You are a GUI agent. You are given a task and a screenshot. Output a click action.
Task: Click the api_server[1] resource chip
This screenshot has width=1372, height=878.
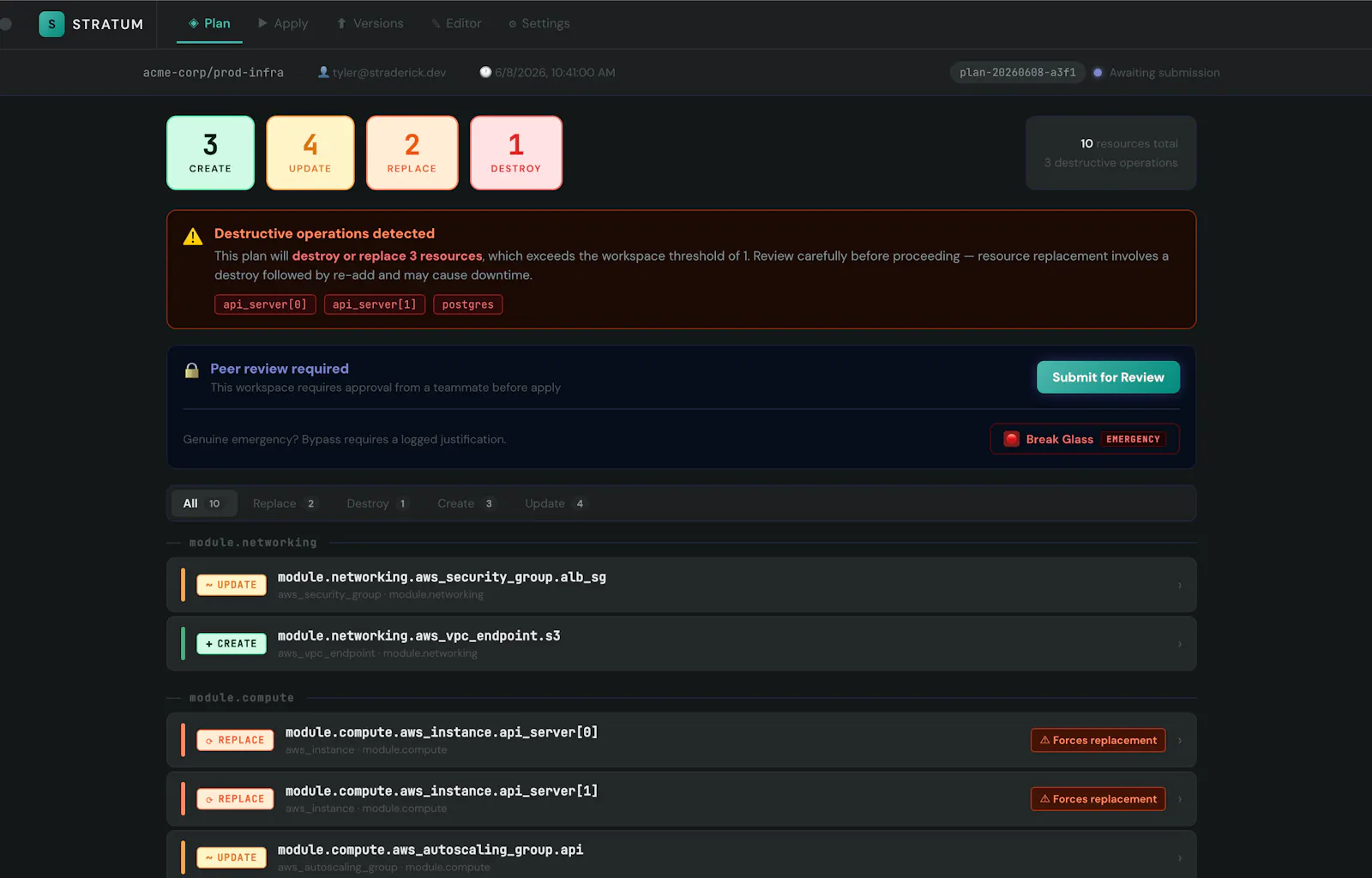(374, 304)
